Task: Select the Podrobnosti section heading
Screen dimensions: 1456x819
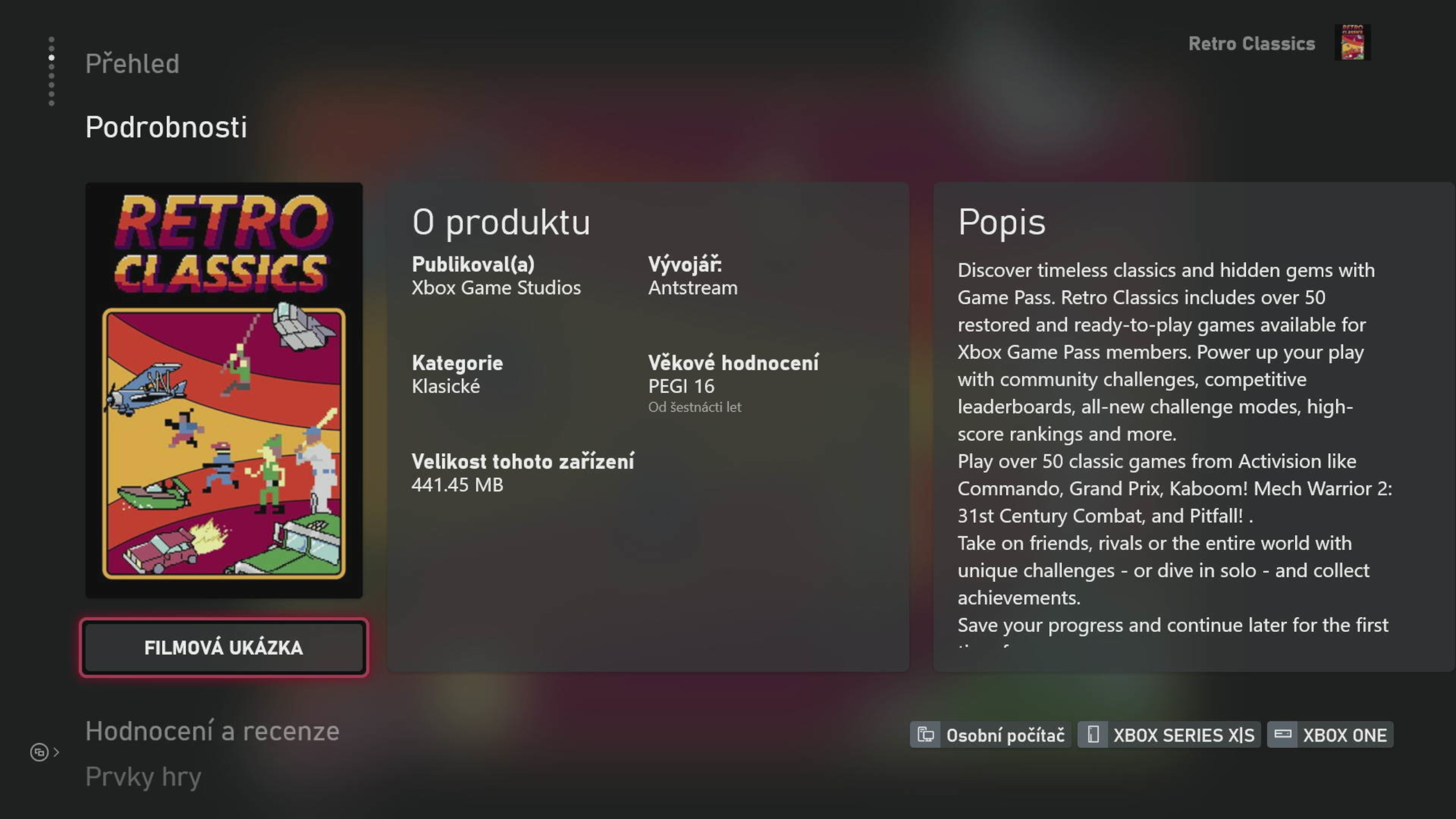Action: pyautogui.click(x=166, y=127)
